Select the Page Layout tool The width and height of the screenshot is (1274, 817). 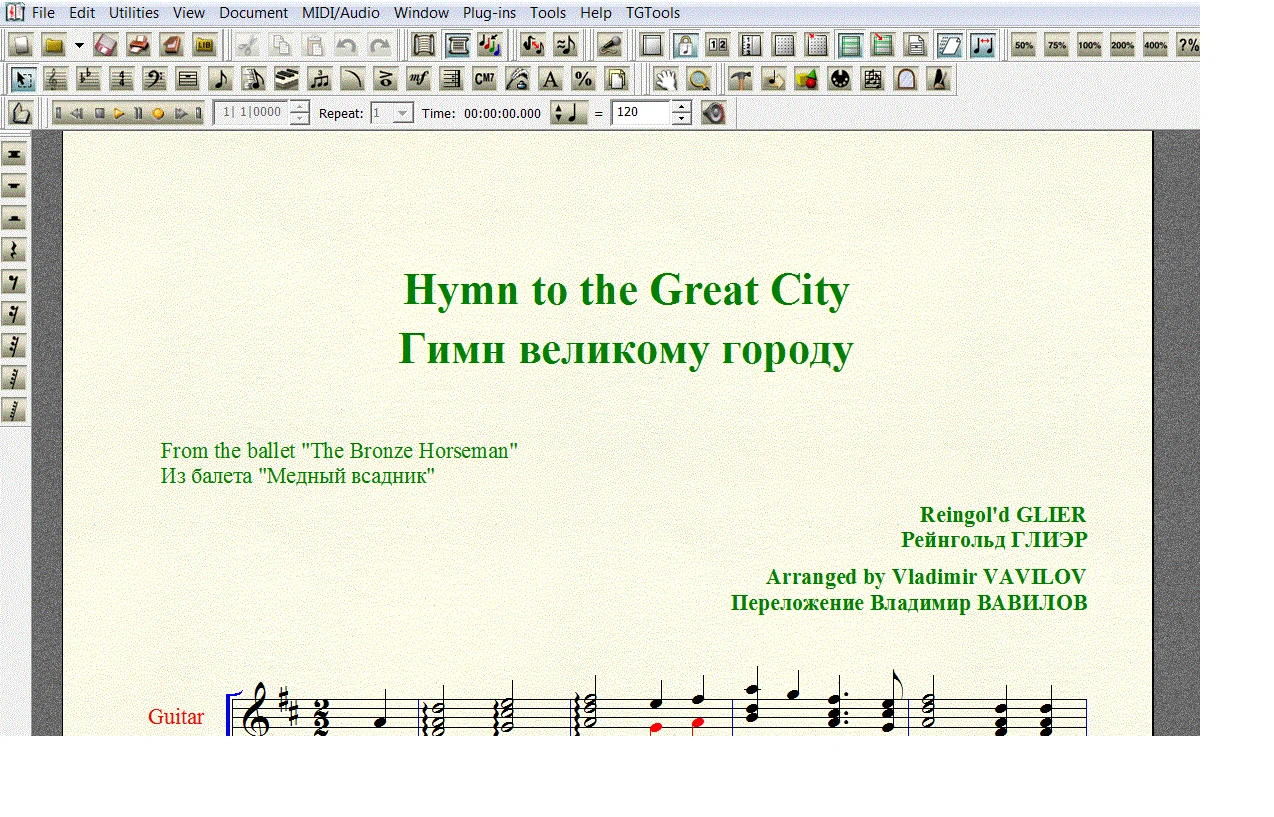(x=617, y=79)
